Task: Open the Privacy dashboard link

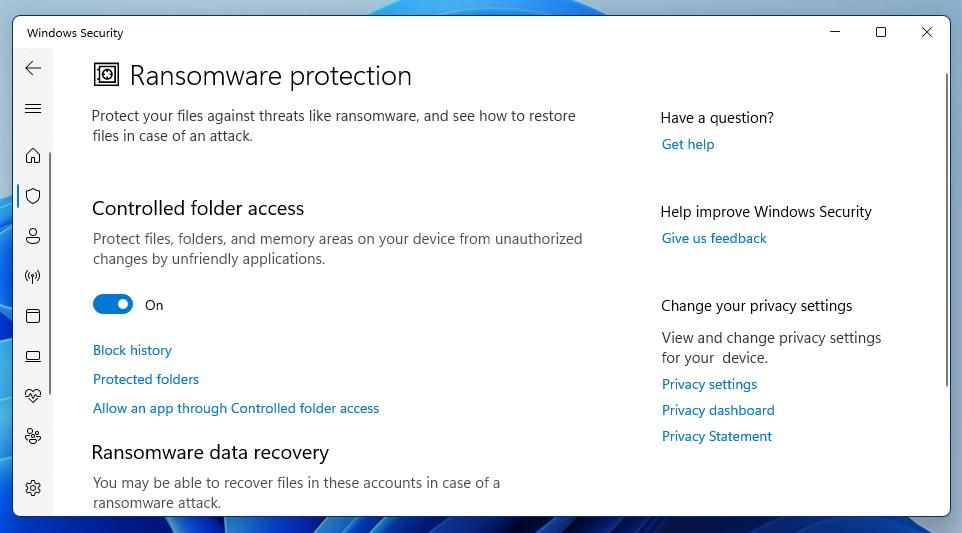Action: [x=718, y=410]
